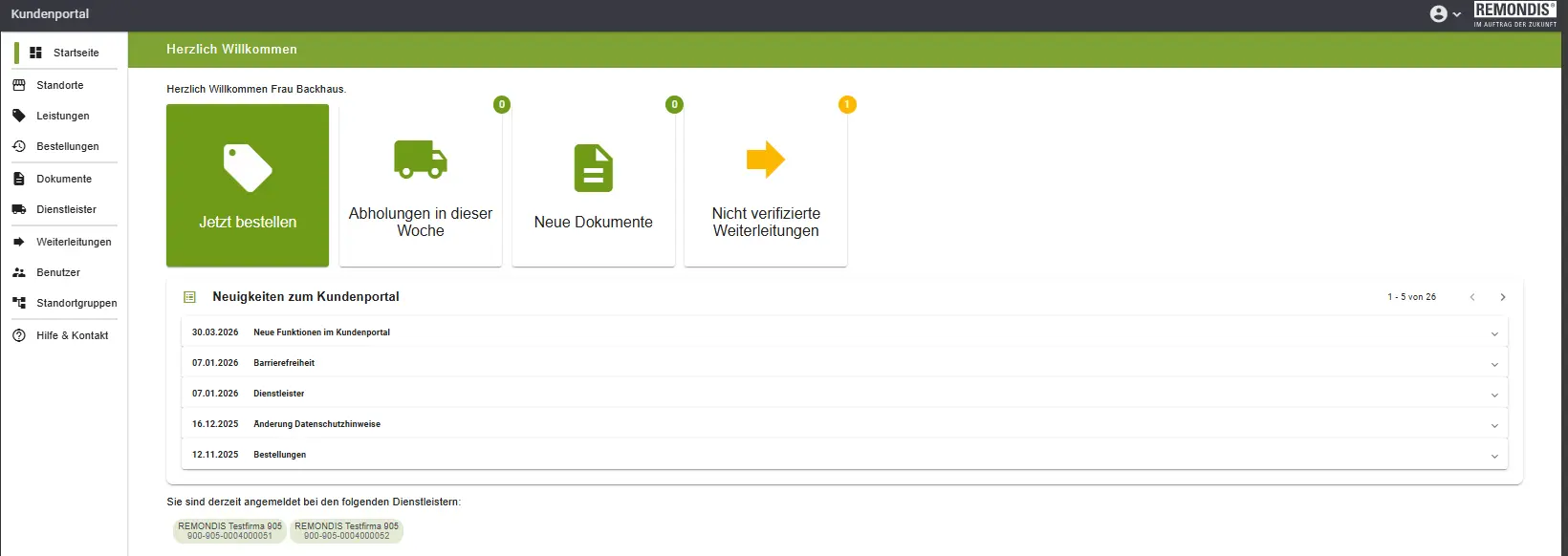The height and width of the screenshot is (556, 1568).
Task: Open the Neue Dokumente tile
Action: point(593,185)
